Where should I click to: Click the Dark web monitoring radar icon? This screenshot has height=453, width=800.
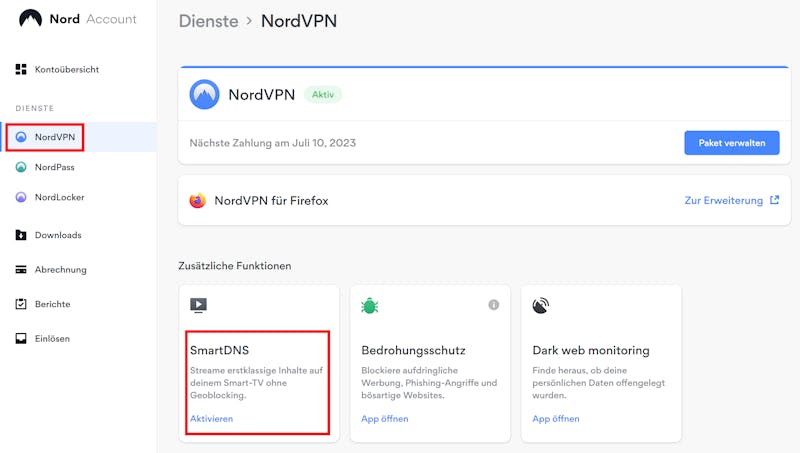point(541,306)
